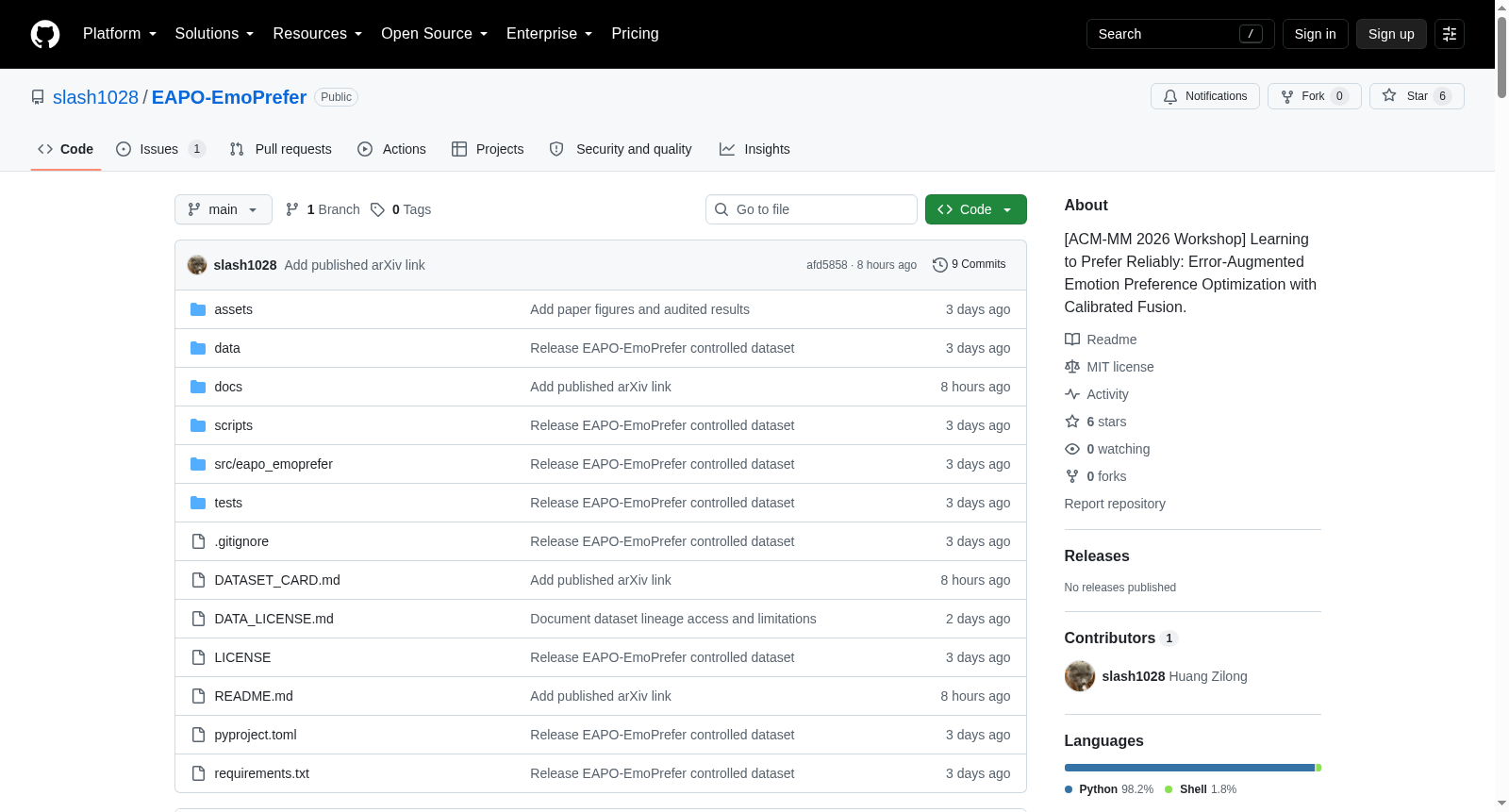Image resolution: width=1509 pixels, height=812 pixels.
Task: Click the branch icon beside 1 Branch
Action: coord(292,209)
